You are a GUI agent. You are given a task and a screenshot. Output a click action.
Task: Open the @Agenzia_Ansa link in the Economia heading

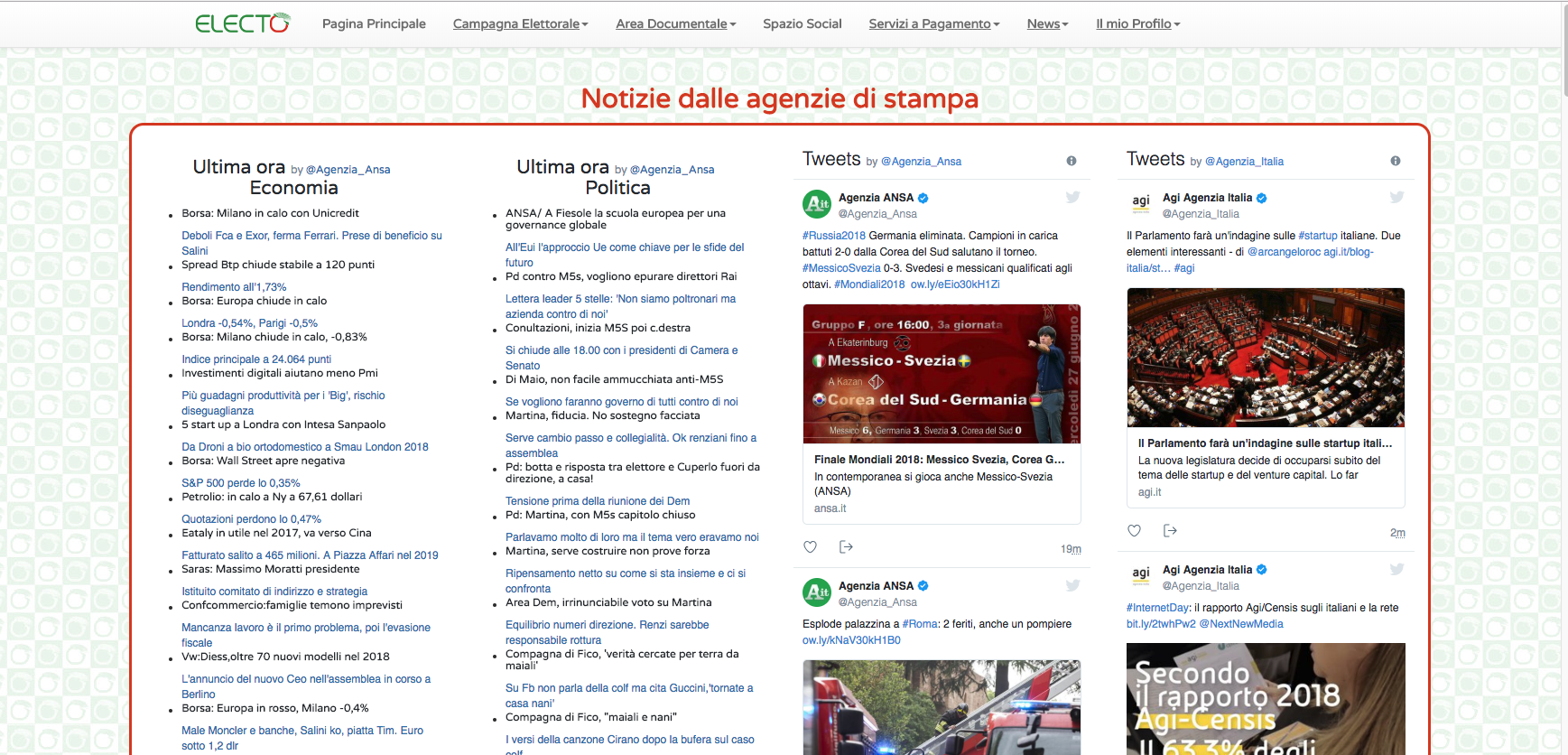(348, 170)
